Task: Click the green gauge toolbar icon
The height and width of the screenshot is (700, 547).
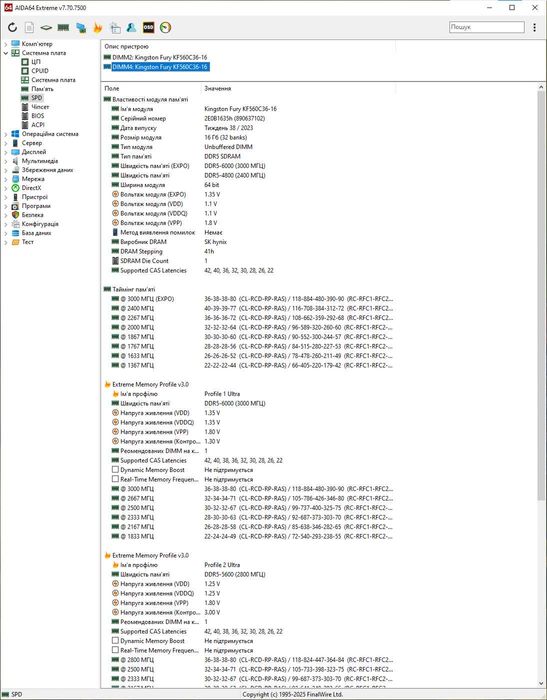Action: click(165, 27)
